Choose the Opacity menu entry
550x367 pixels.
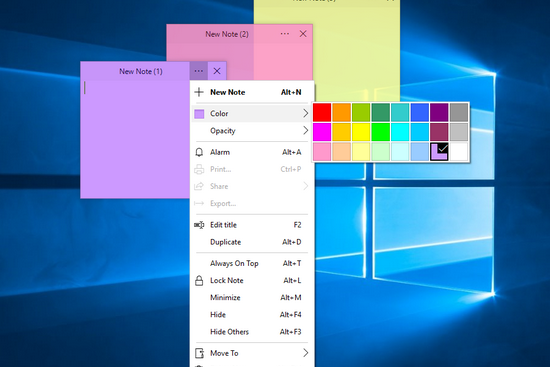click(251, 131)
